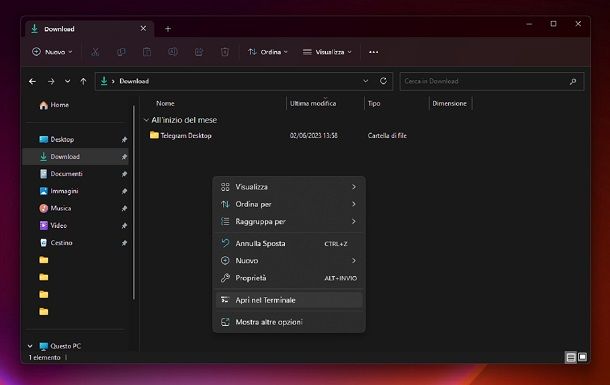Click the search magnifier icon

573,81
